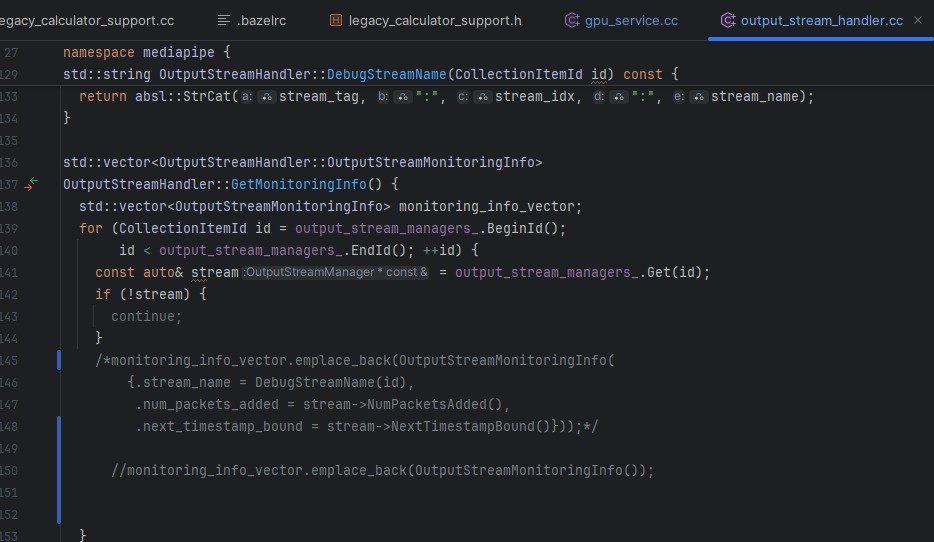The width and height of the screenshot is (934, 542).
Task: Click the 'return' keyword on line 133
Action: click(102, 96)
